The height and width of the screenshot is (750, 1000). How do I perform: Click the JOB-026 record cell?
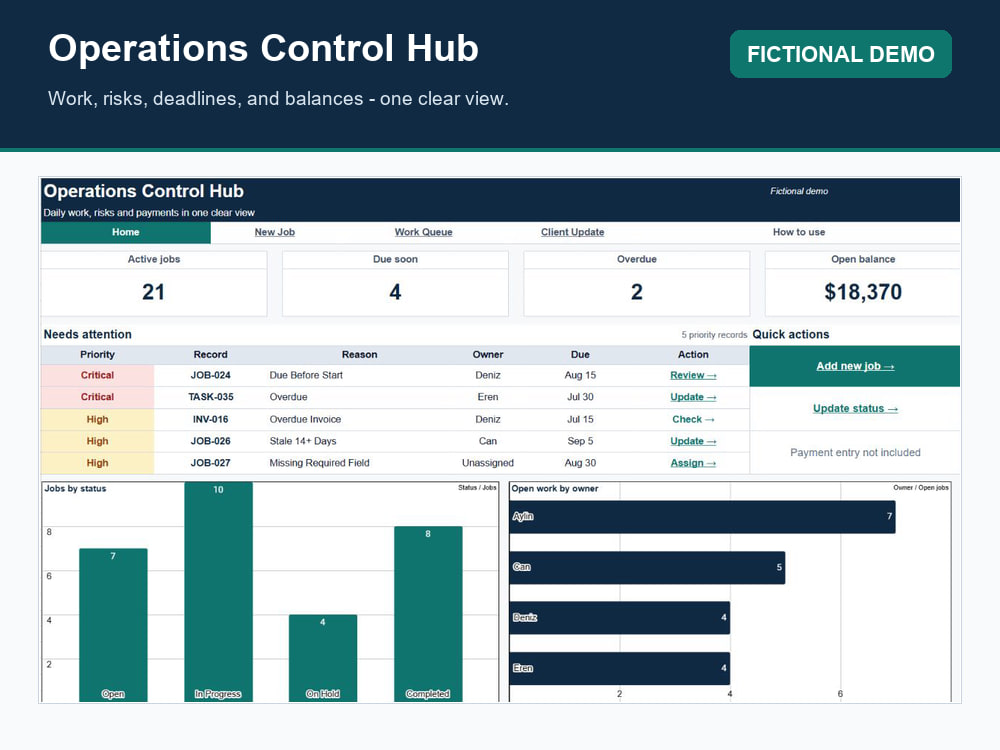[210, 441]
